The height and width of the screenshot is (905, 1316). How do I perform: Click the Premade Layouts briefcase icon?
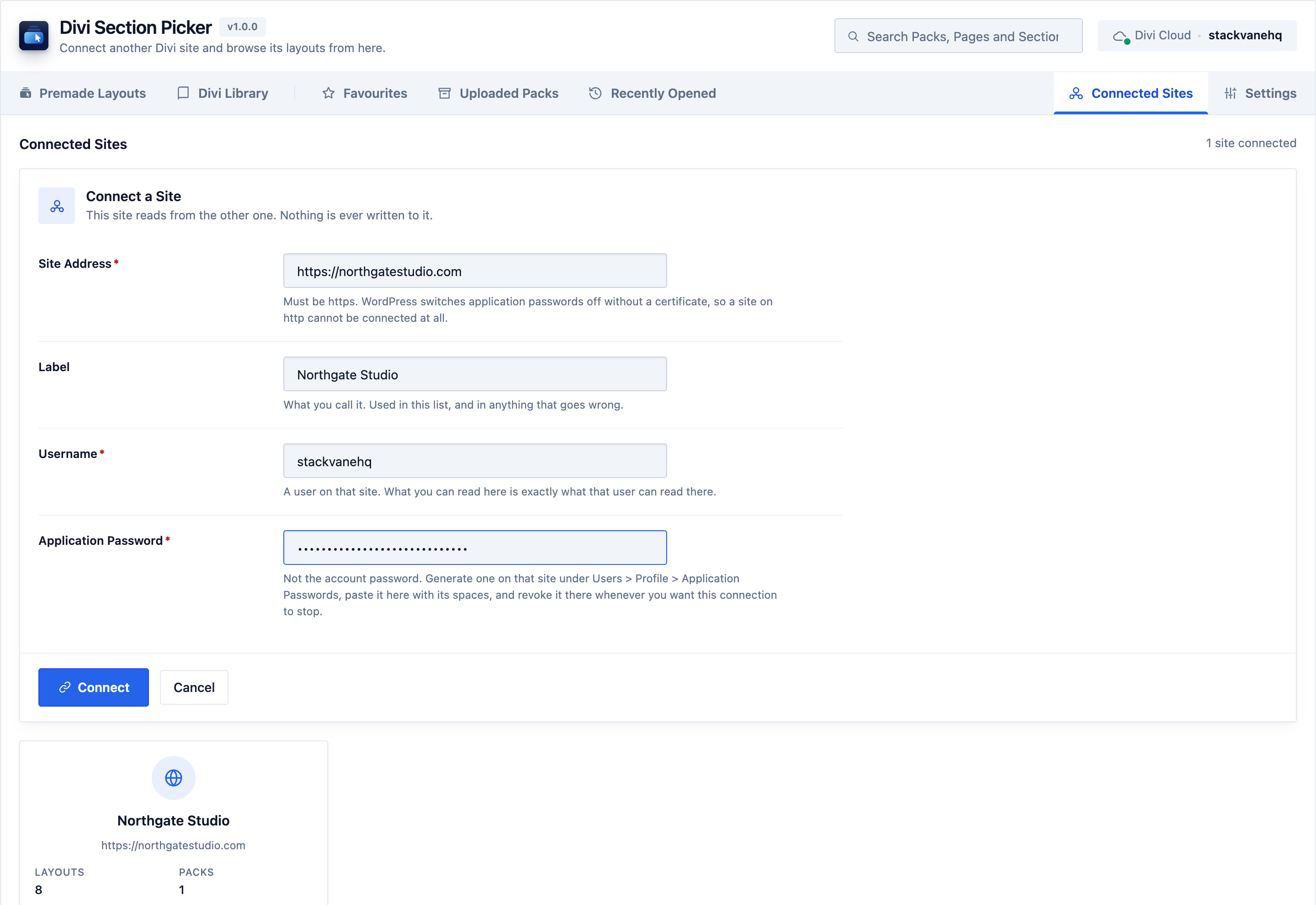[26, 93]
